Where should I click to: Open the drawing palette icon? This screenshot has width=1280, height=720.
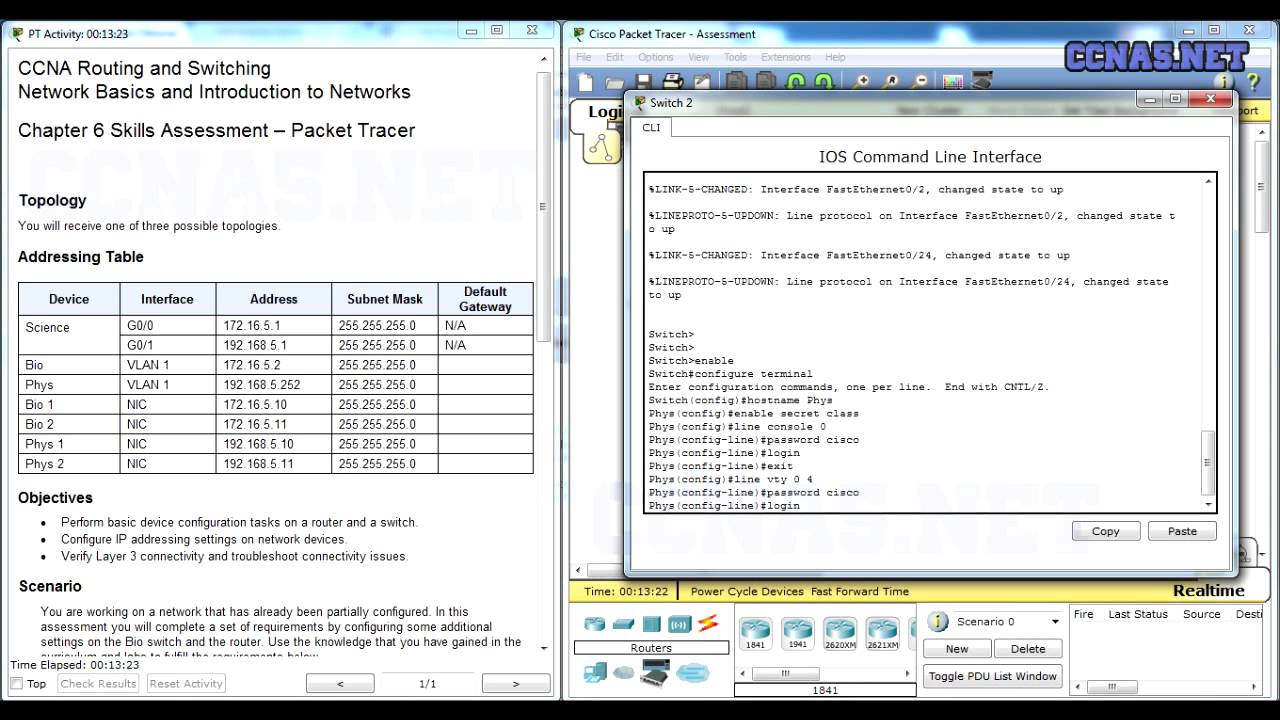pyautogui.click(x=953, y=82)
